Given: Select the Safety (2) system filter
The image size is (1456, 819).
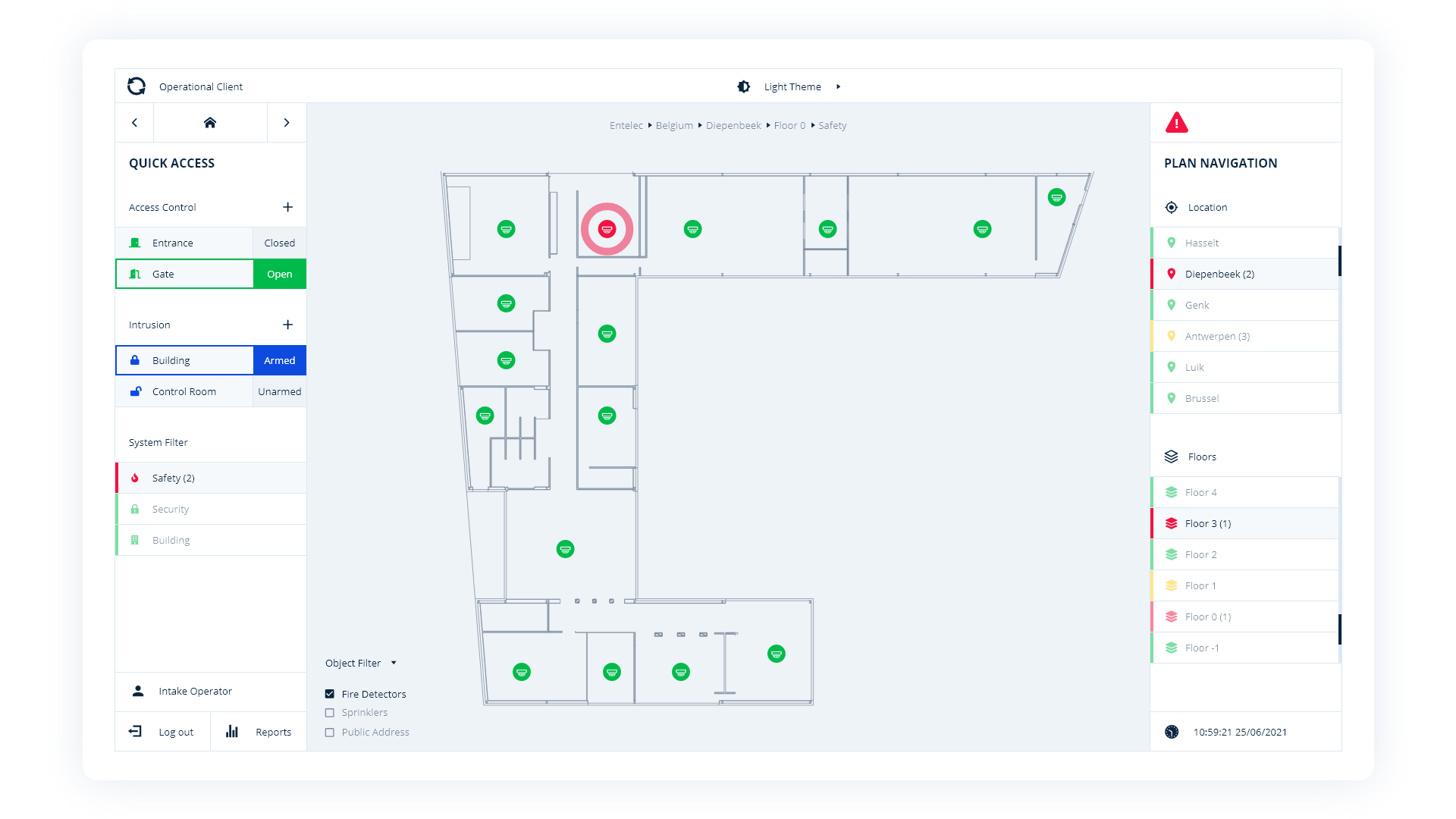Looking at the screenshot, I should 211,478.
